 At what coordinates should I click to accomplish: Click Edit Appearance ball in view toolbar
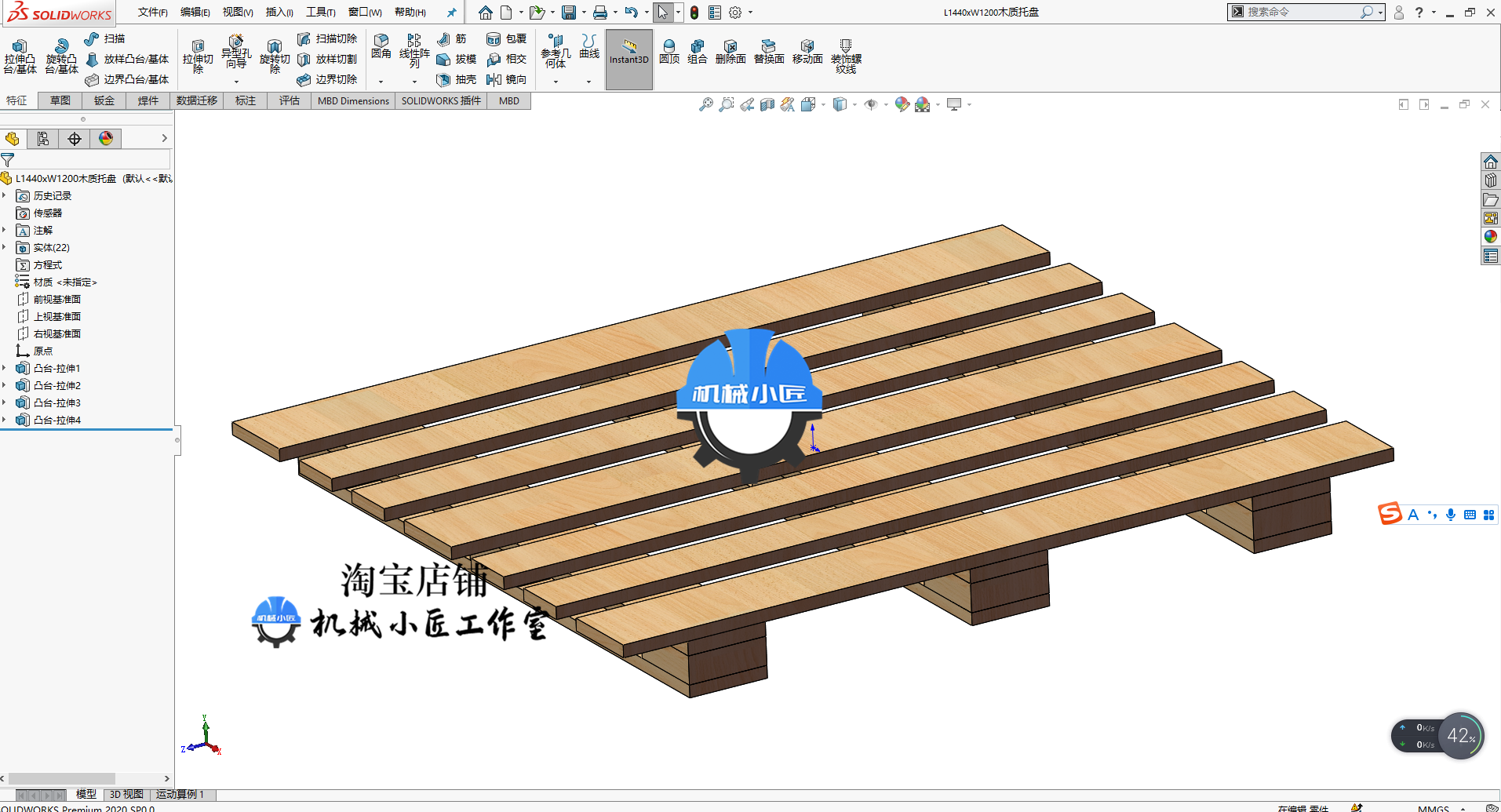[902, 104]
